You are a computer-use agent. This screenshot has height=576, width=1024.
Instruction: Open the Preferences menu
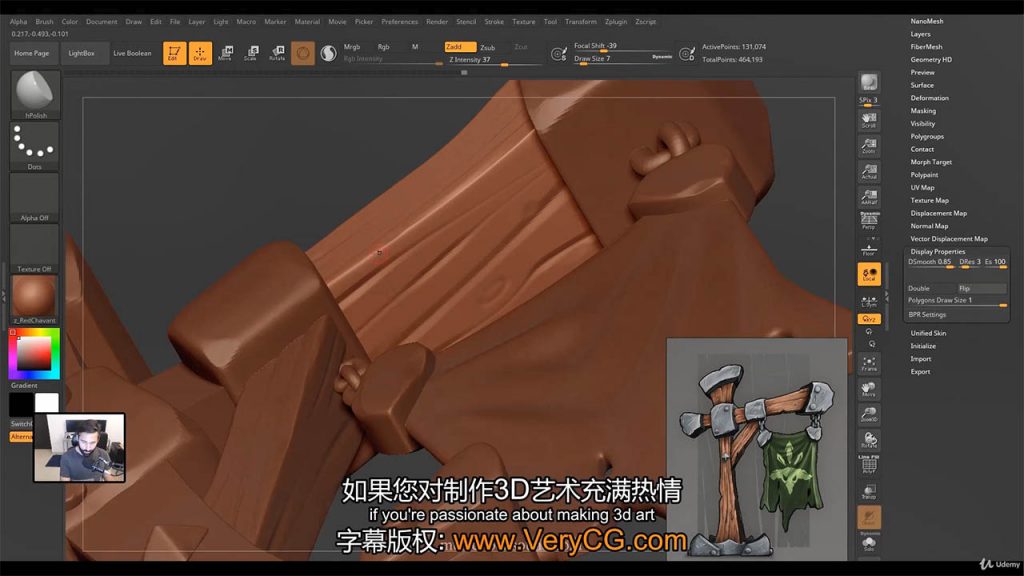coord(400,22)
